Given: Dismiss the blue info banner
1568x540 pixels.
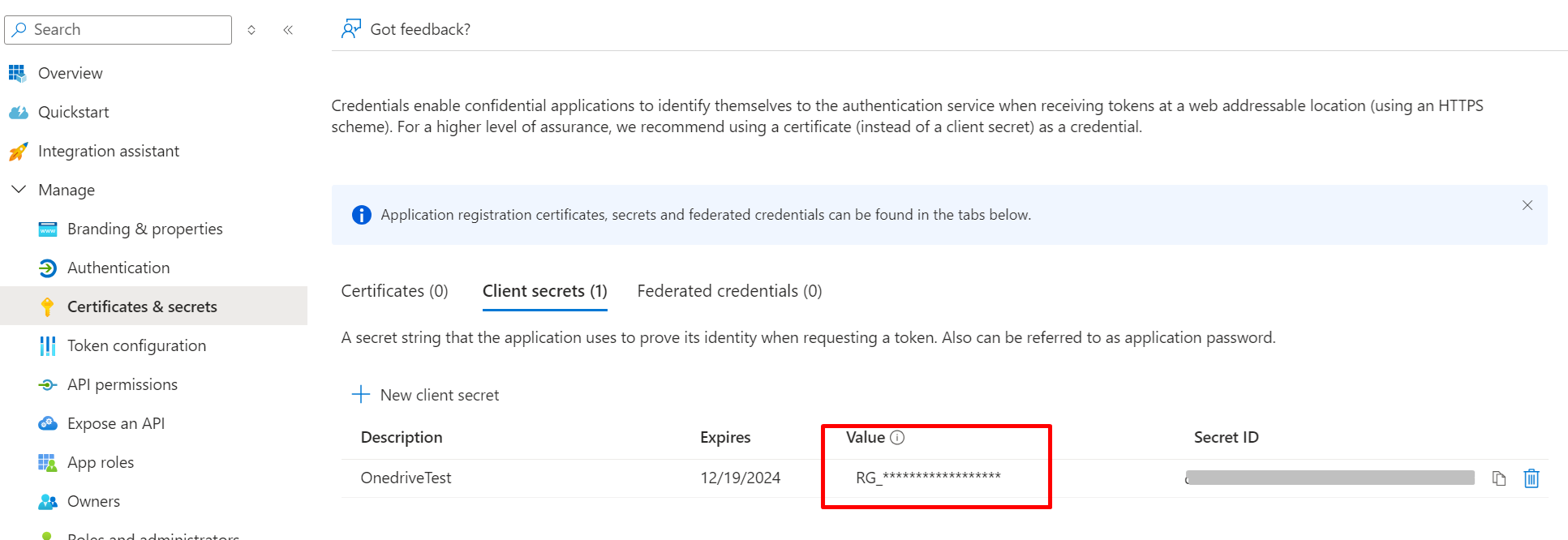Looking at the screenshot, I should point(1527,205).
